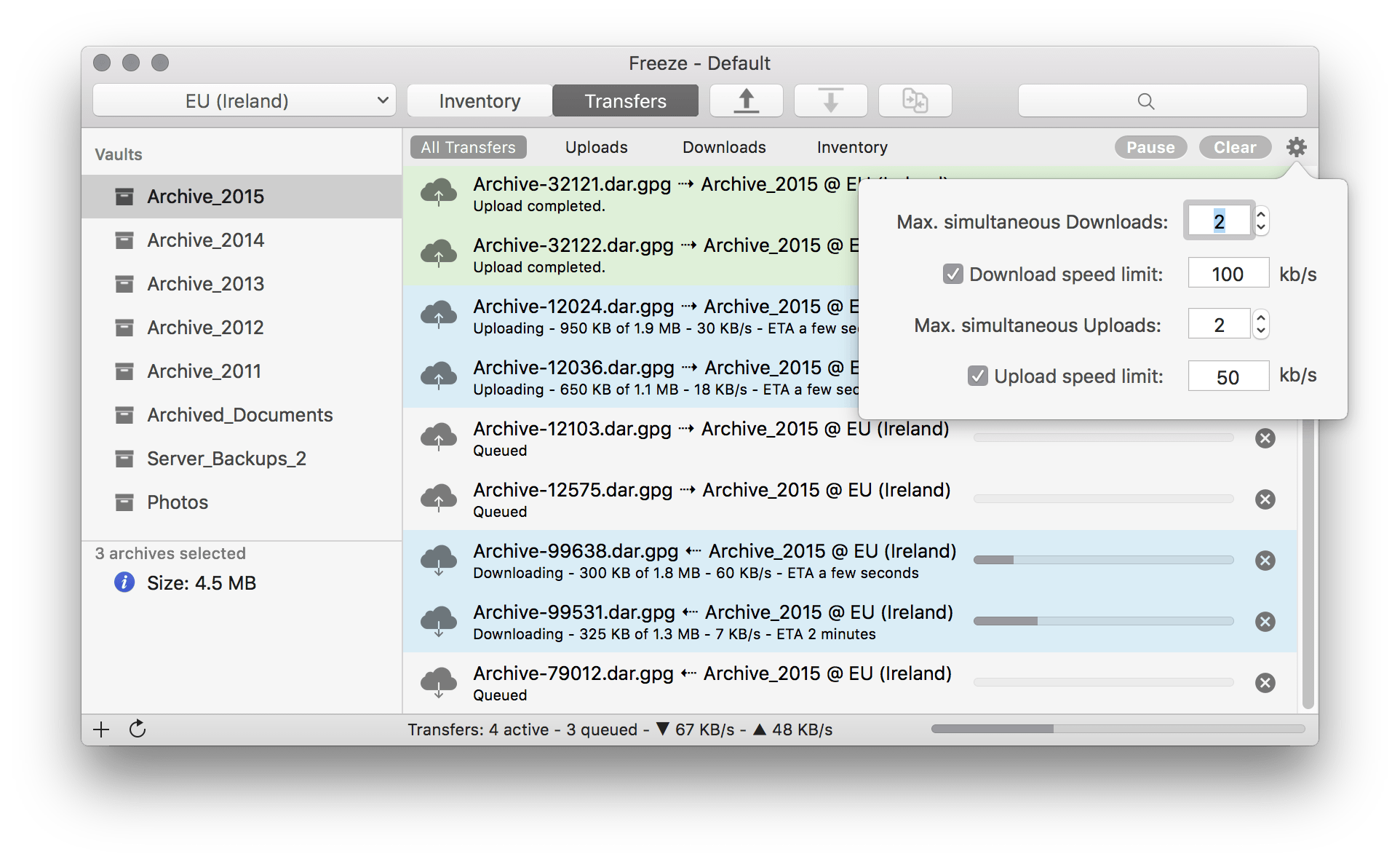The image size is (1400, 862).
Task: Click the copy archives toolbar icon
Action: tap(915, 100)
